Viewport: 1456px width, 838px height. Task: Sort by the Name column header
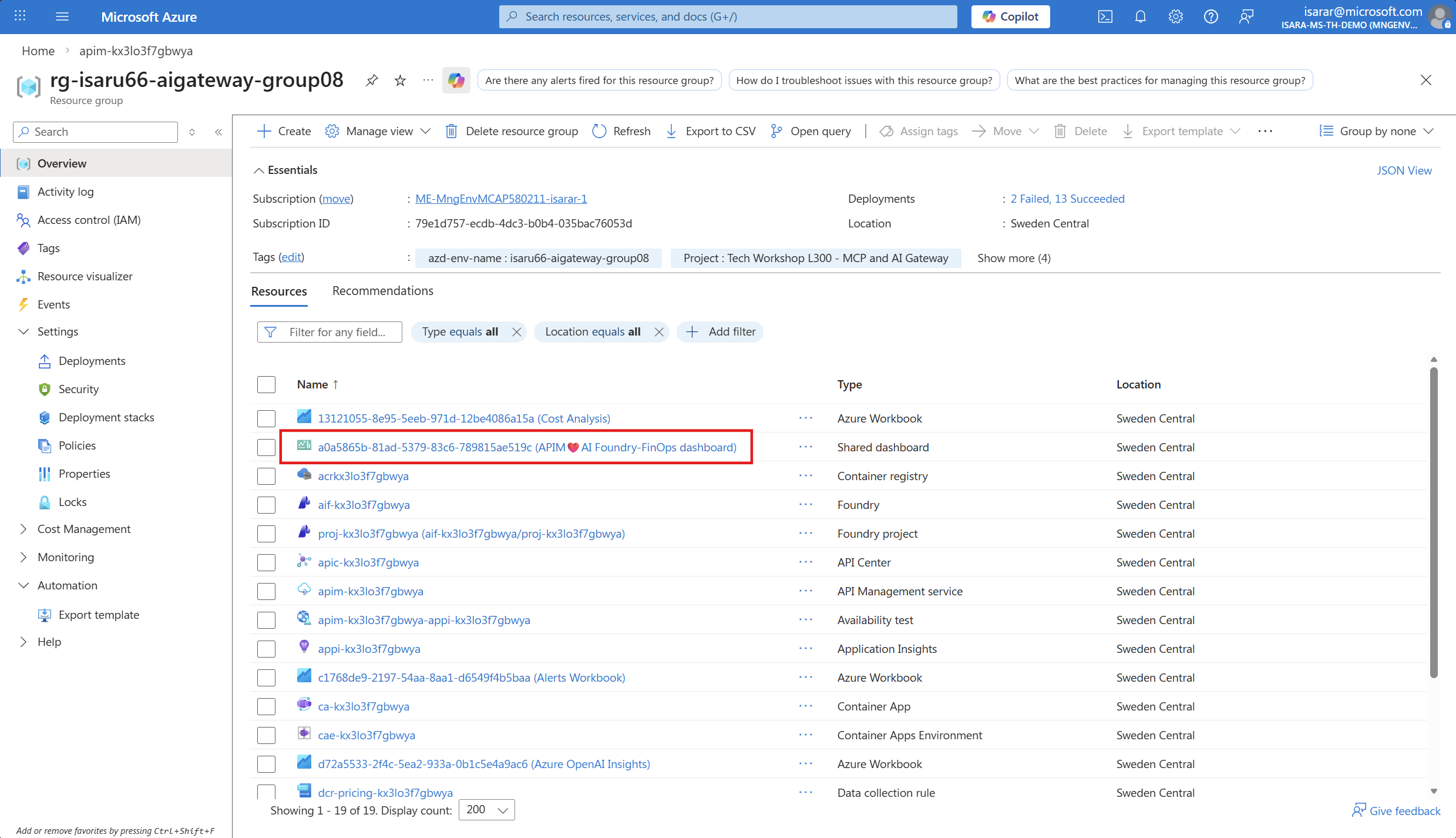pos(318,384)
